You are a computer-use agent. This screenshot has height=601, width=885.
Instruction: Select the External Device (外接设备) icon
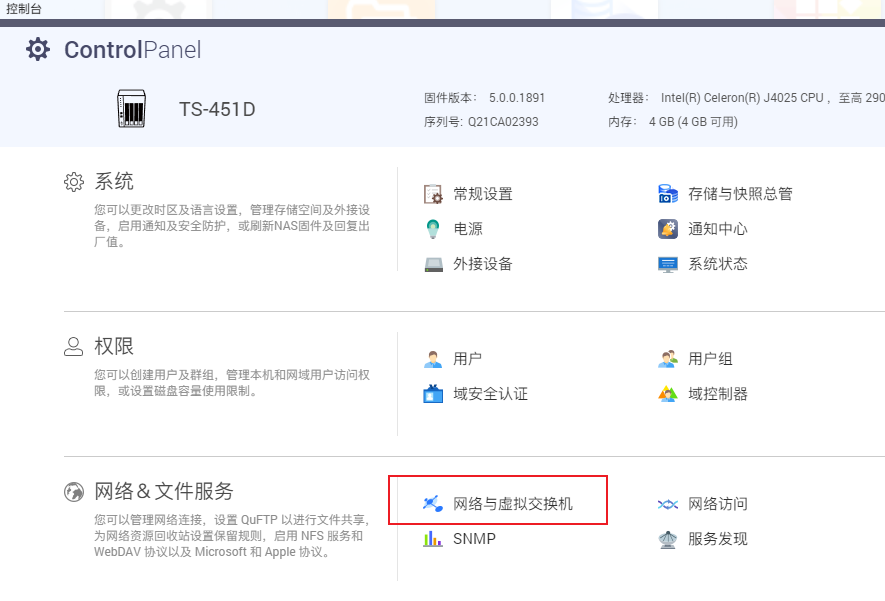tap(433, 264)
